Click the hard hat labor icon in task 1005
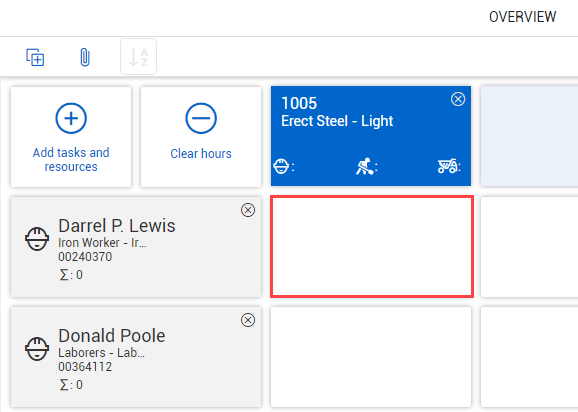 click(x=281, y=166)
